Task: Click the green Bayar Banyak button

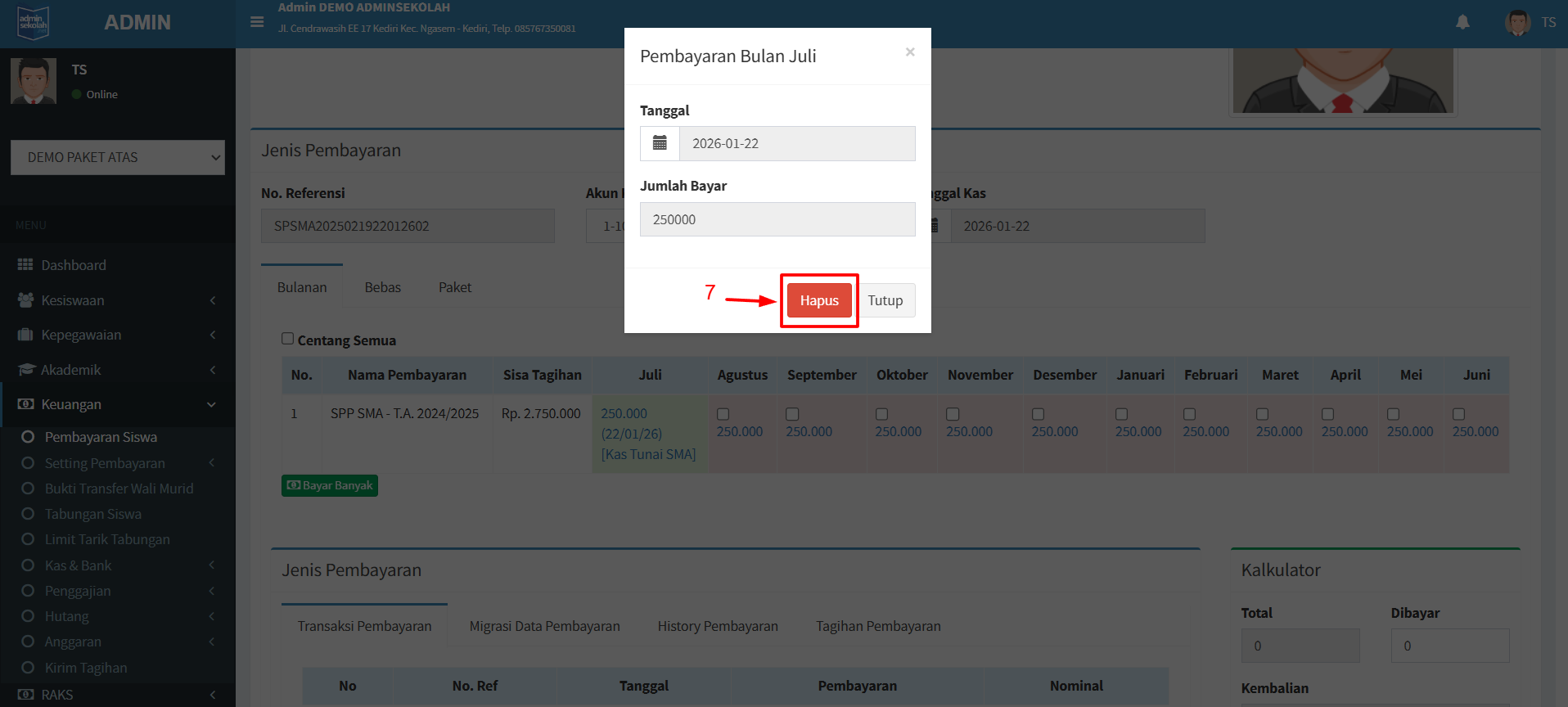Action: click(330, 486)
